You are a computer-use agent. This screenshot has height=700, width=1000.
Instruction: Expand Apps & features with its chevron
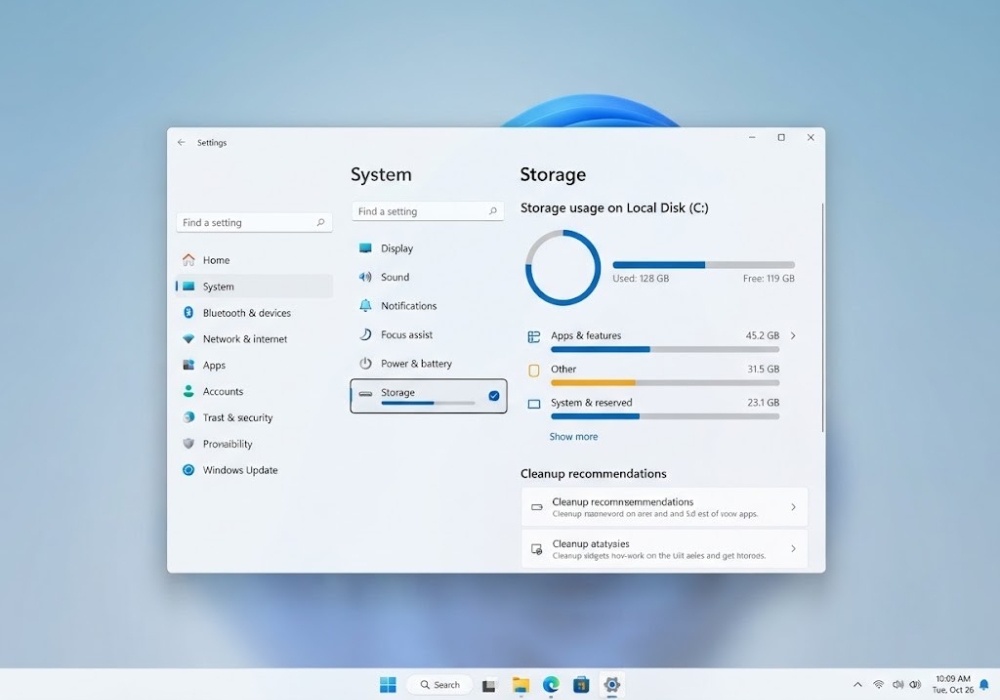(793, 335)
